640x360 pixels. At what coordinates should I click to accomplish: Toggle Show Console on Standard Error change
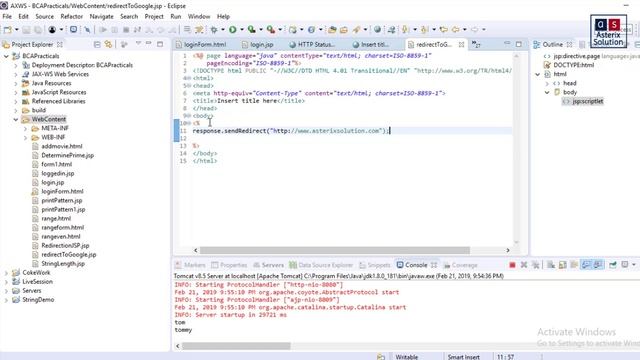pos(598,265)
